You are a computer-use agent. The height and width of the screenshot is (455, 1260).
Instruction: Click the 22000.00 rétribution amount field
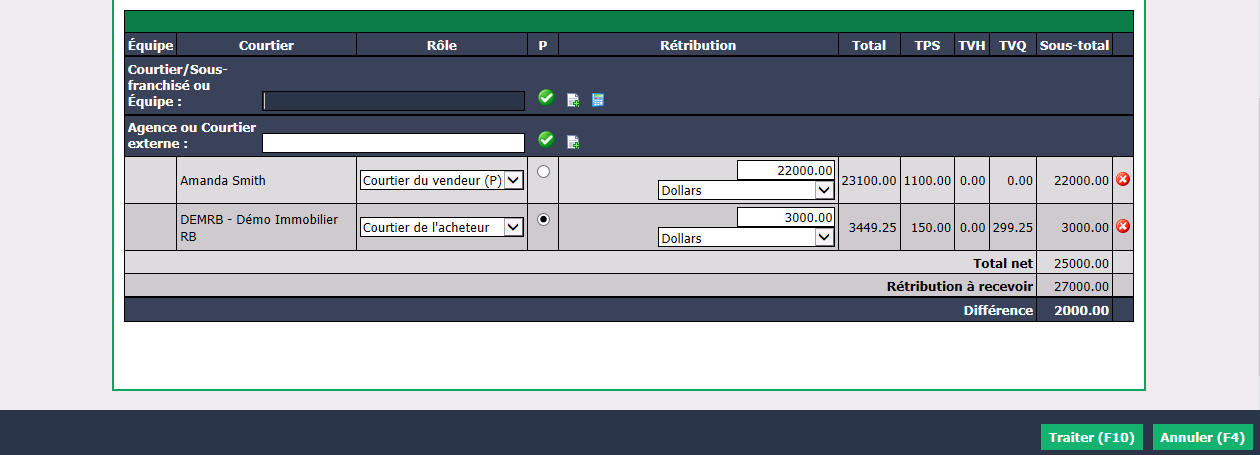click(786, 170)
